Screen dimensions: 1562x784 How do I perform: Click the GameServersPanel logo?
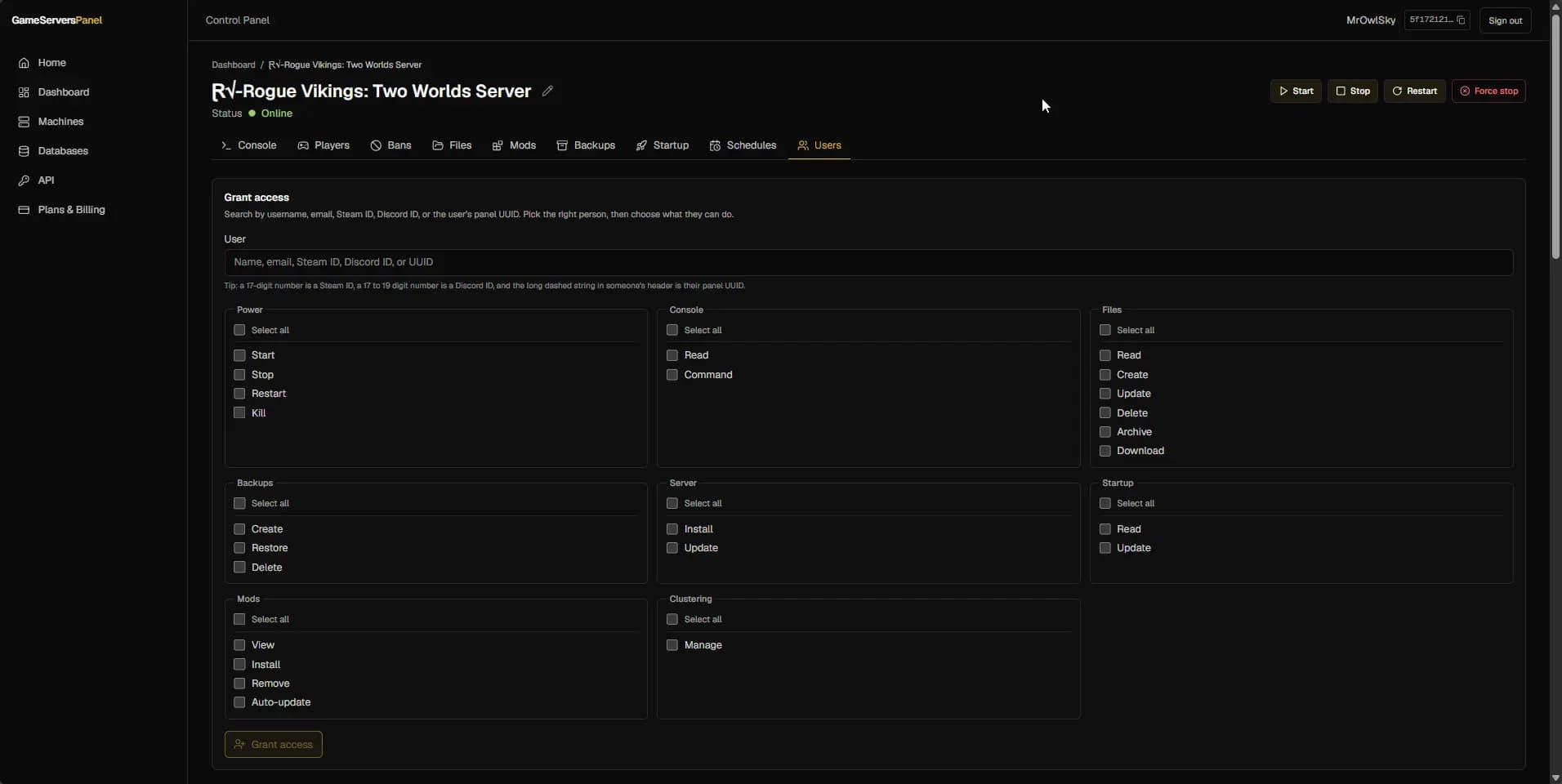[57, 20]
